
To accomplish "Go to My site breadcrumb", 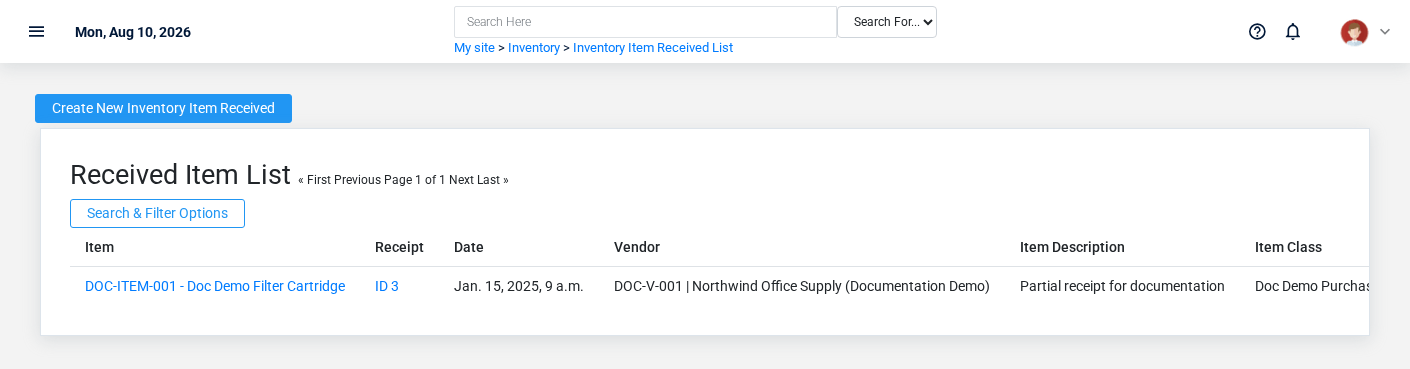I will click(x=474, y=48).
